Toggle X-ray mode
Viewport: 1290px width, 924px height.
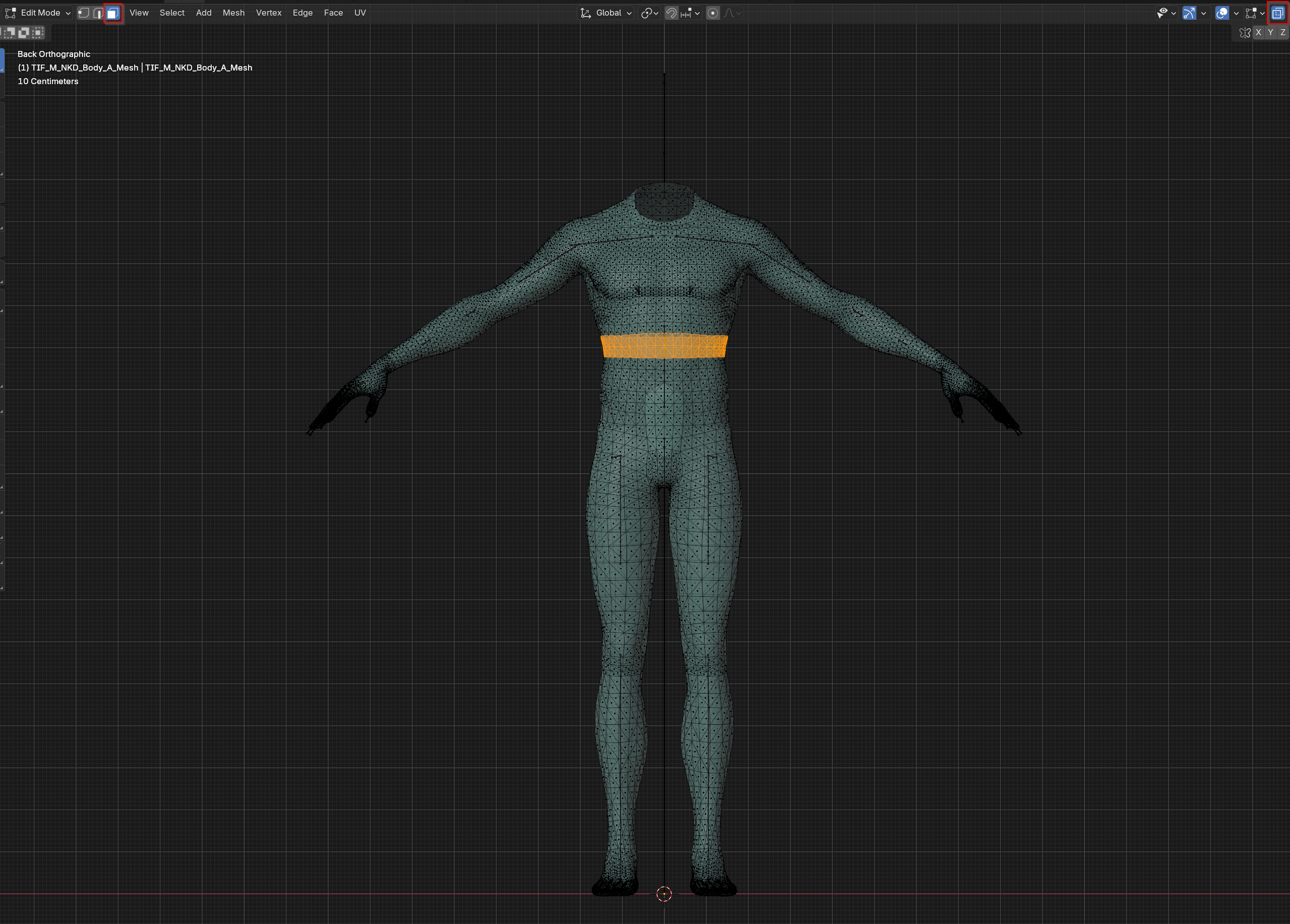pyautogui.click(x=1277, y=13)
